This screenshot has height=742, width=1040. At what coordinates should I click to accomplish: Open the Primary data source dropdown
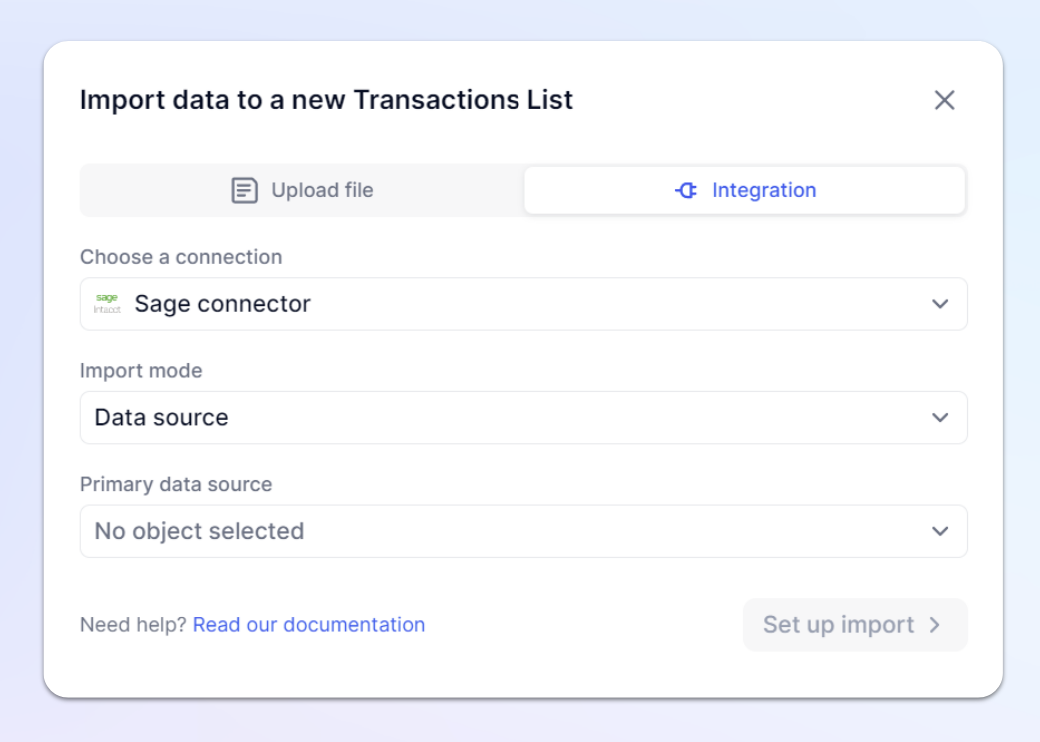523,531
